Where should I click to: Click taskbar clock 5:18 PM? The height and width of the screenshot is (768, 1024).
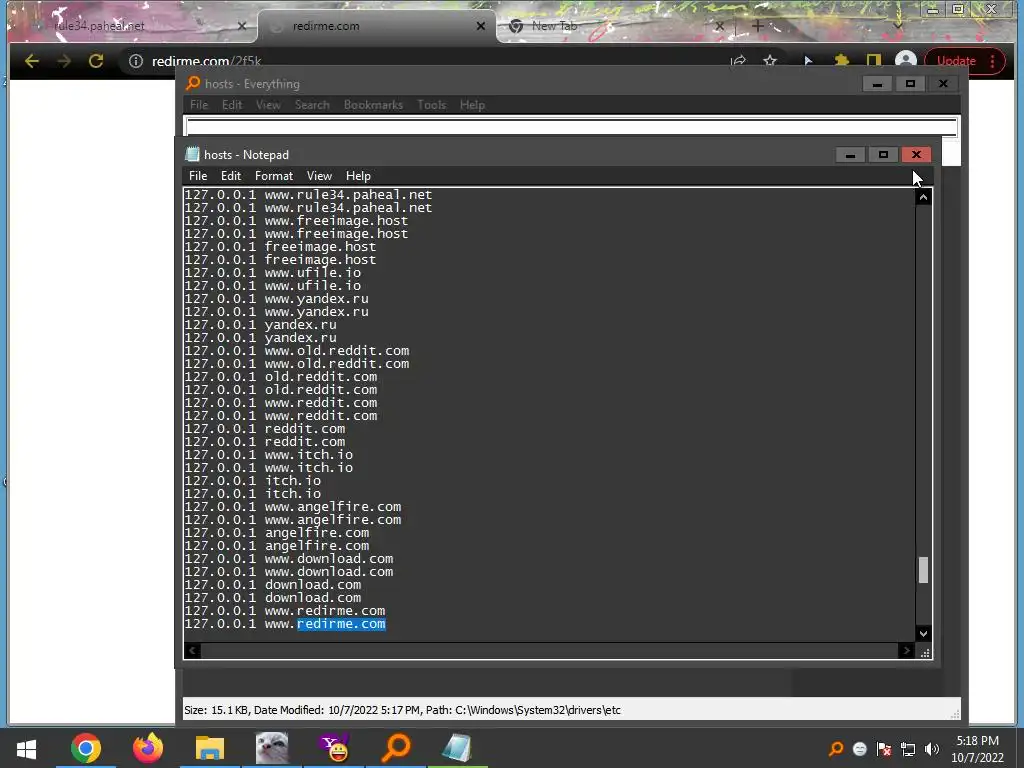[977, 741]
